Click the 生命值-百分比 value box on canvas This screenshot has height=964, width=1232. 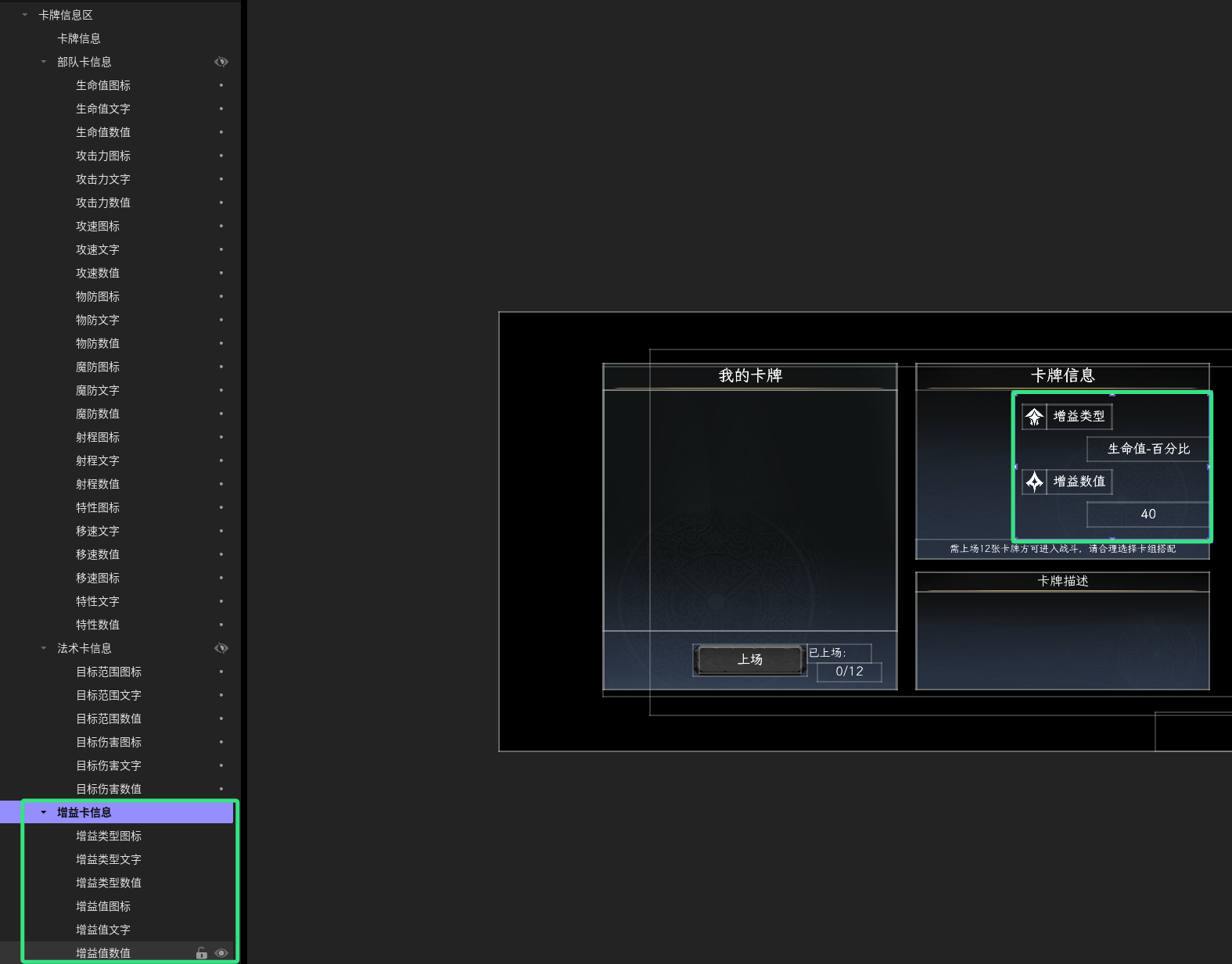click(1148, 449)
